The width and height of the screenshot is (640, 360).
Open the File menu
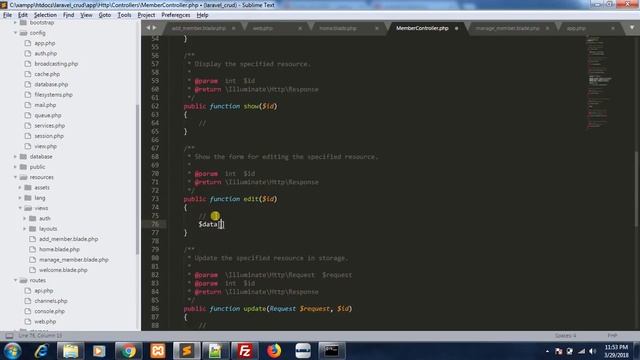7,15
